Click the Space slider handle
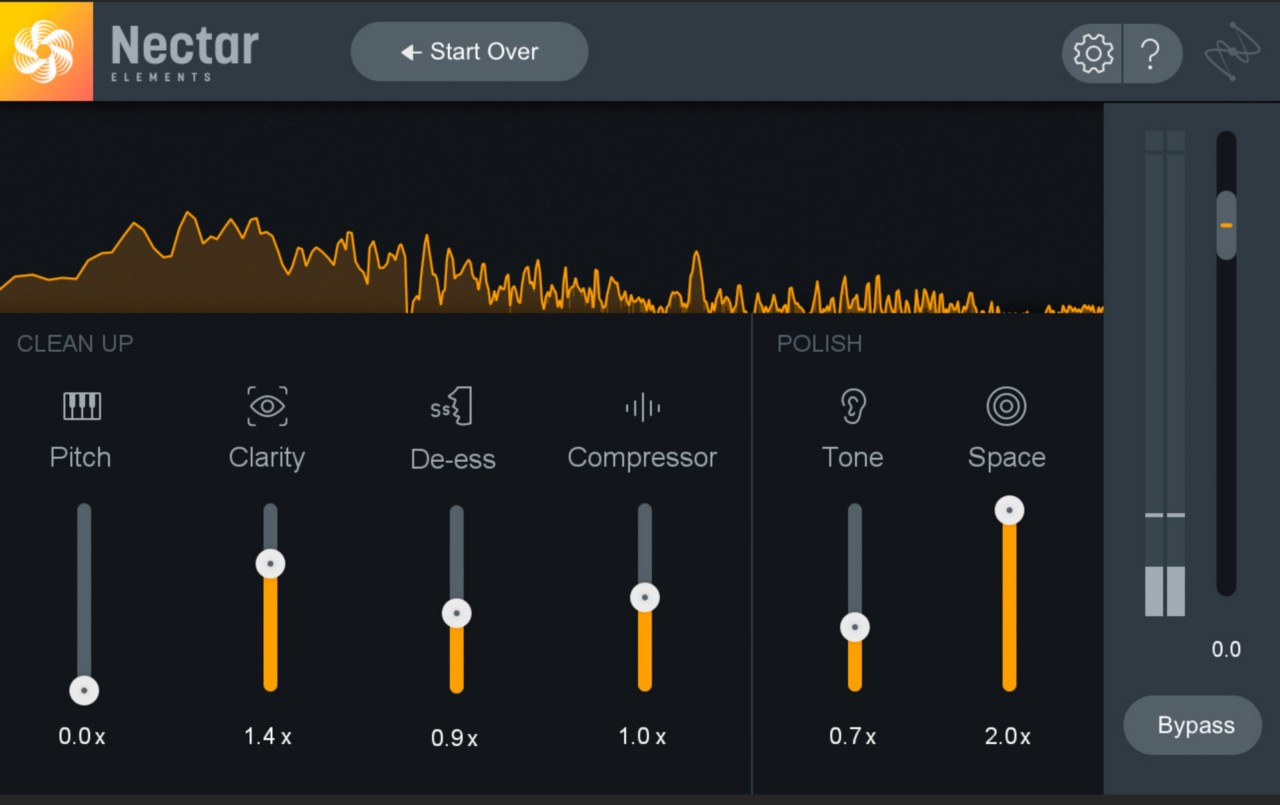Viewport: 1280px width, 805px height. (1009, 510)
